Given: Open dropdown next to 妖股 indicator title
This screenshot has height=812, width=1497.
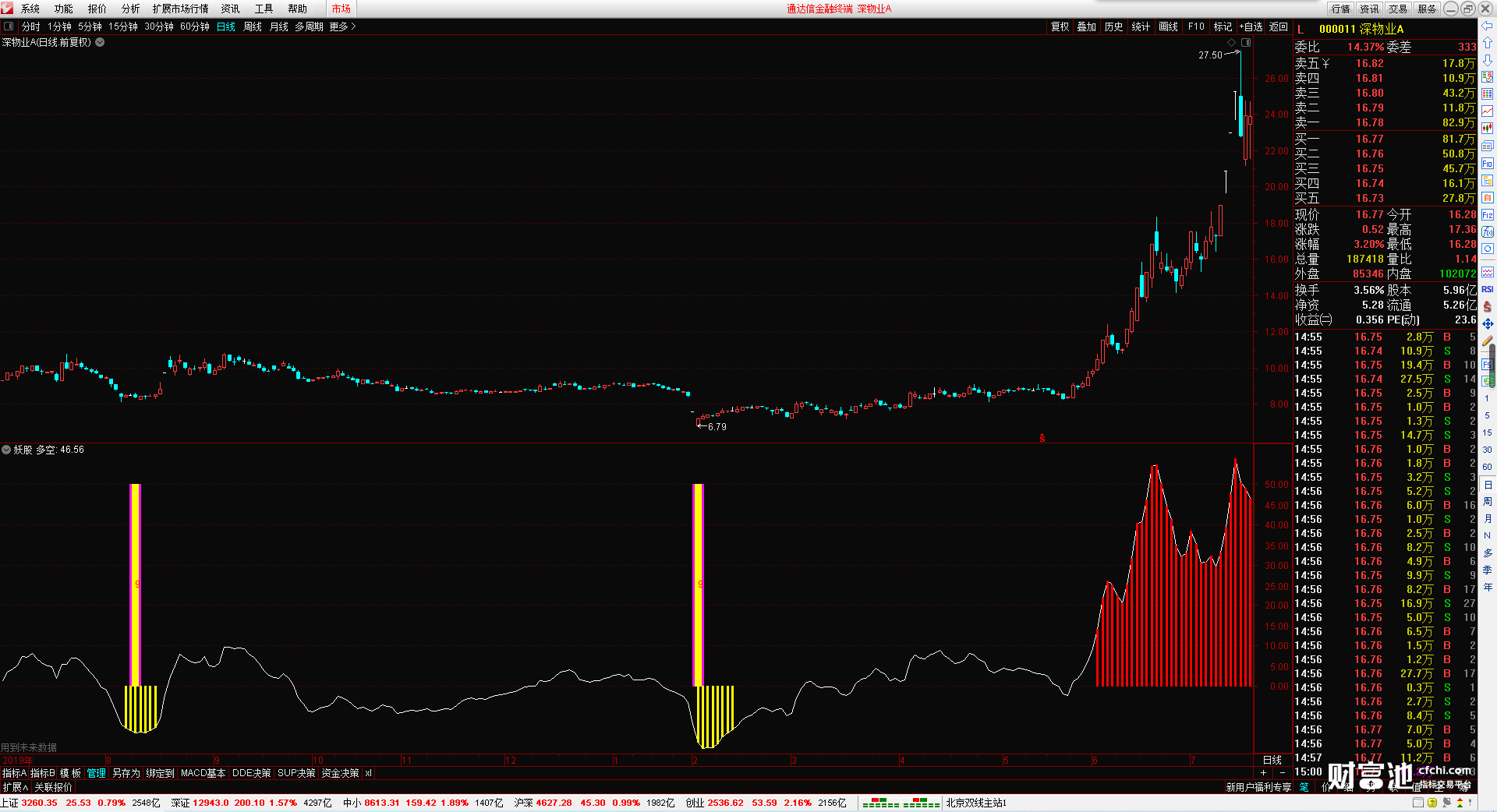Looking at the screenshot, I should [6, 450].
